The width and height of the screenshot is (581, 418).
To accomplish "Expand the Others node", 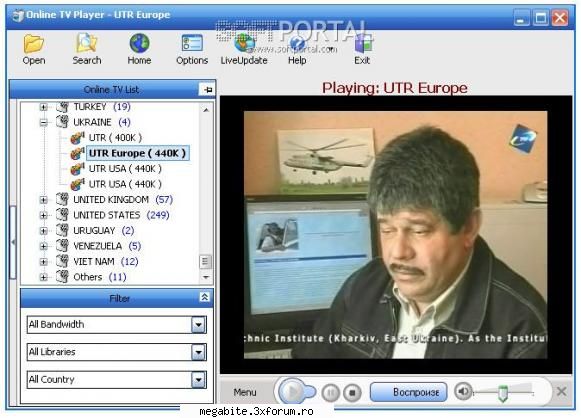I will point(43,277).
